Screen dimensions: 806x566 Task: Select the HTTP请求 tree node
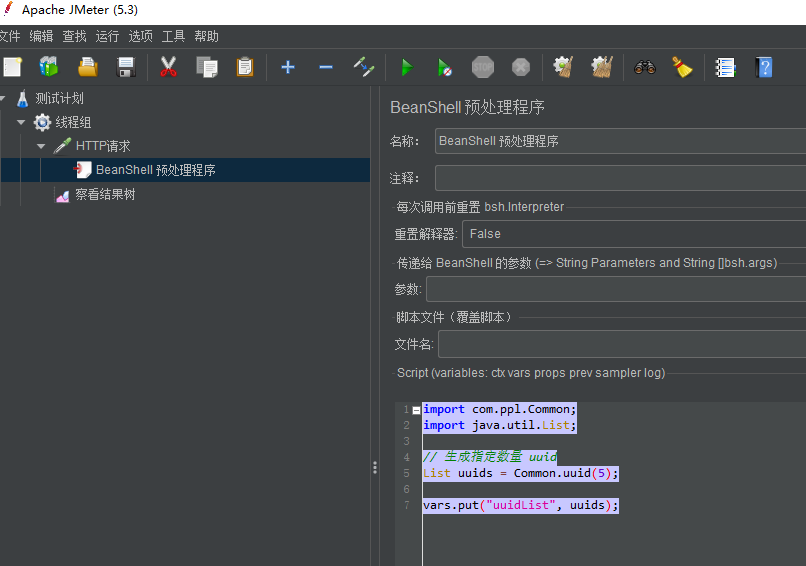(x=103, y=146)
